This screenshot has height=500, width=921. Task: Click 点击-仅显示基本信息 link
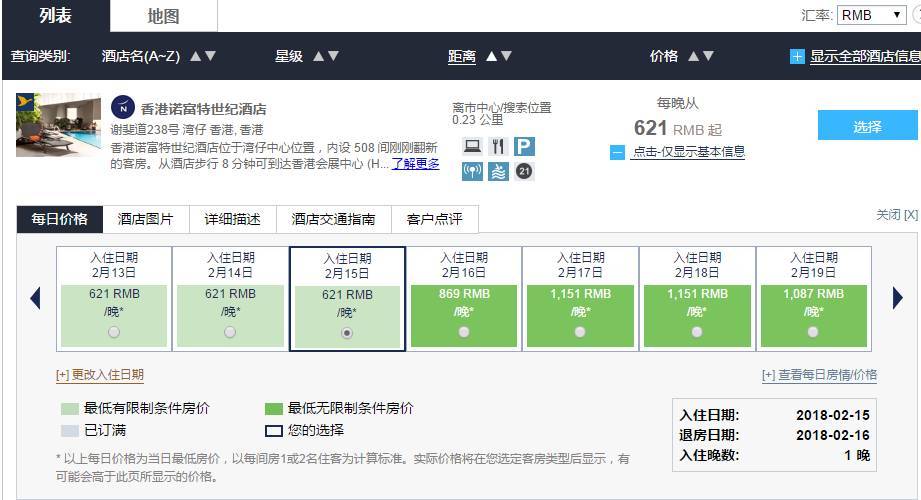688,152
